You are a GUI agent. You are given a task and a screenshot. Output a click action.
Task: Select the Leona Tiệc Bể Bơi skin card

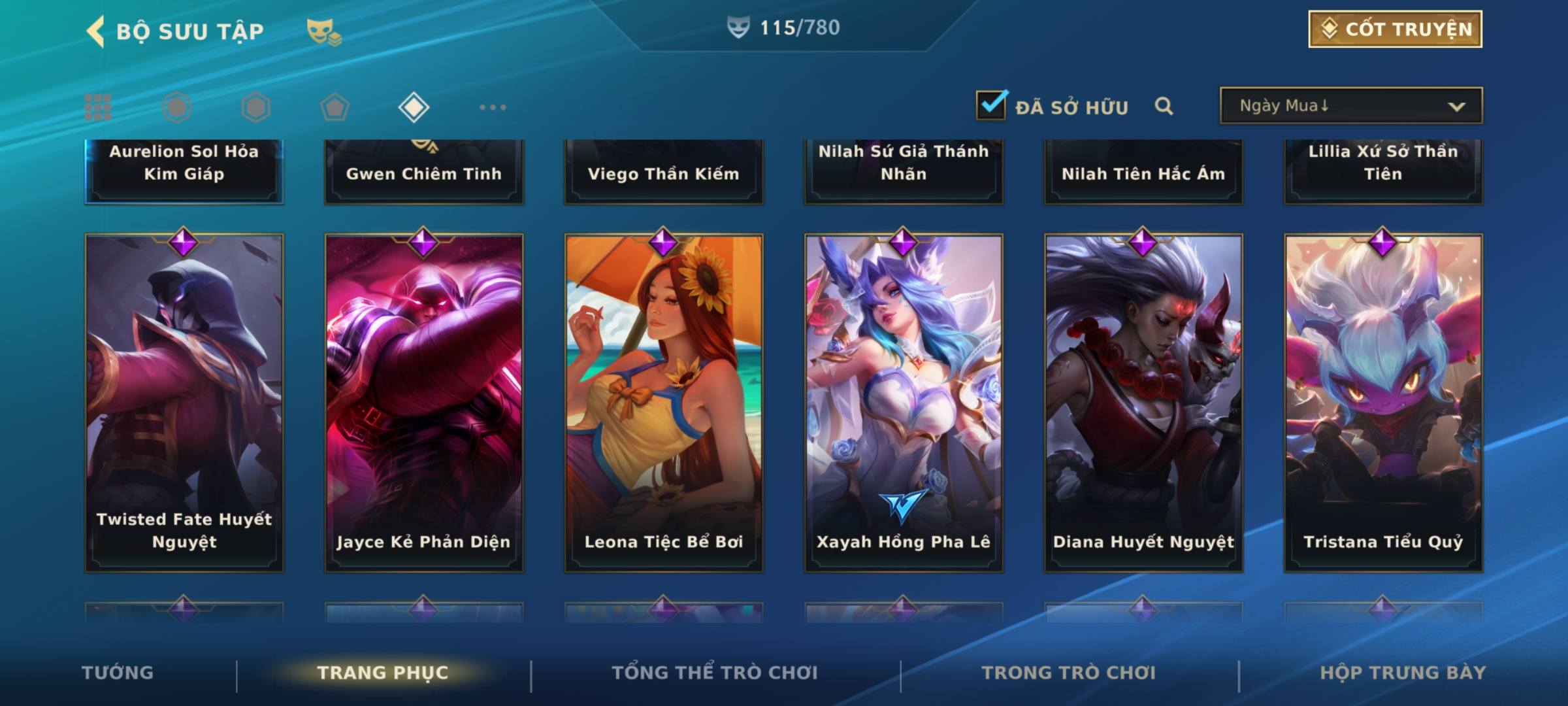[x=664, y=403]
